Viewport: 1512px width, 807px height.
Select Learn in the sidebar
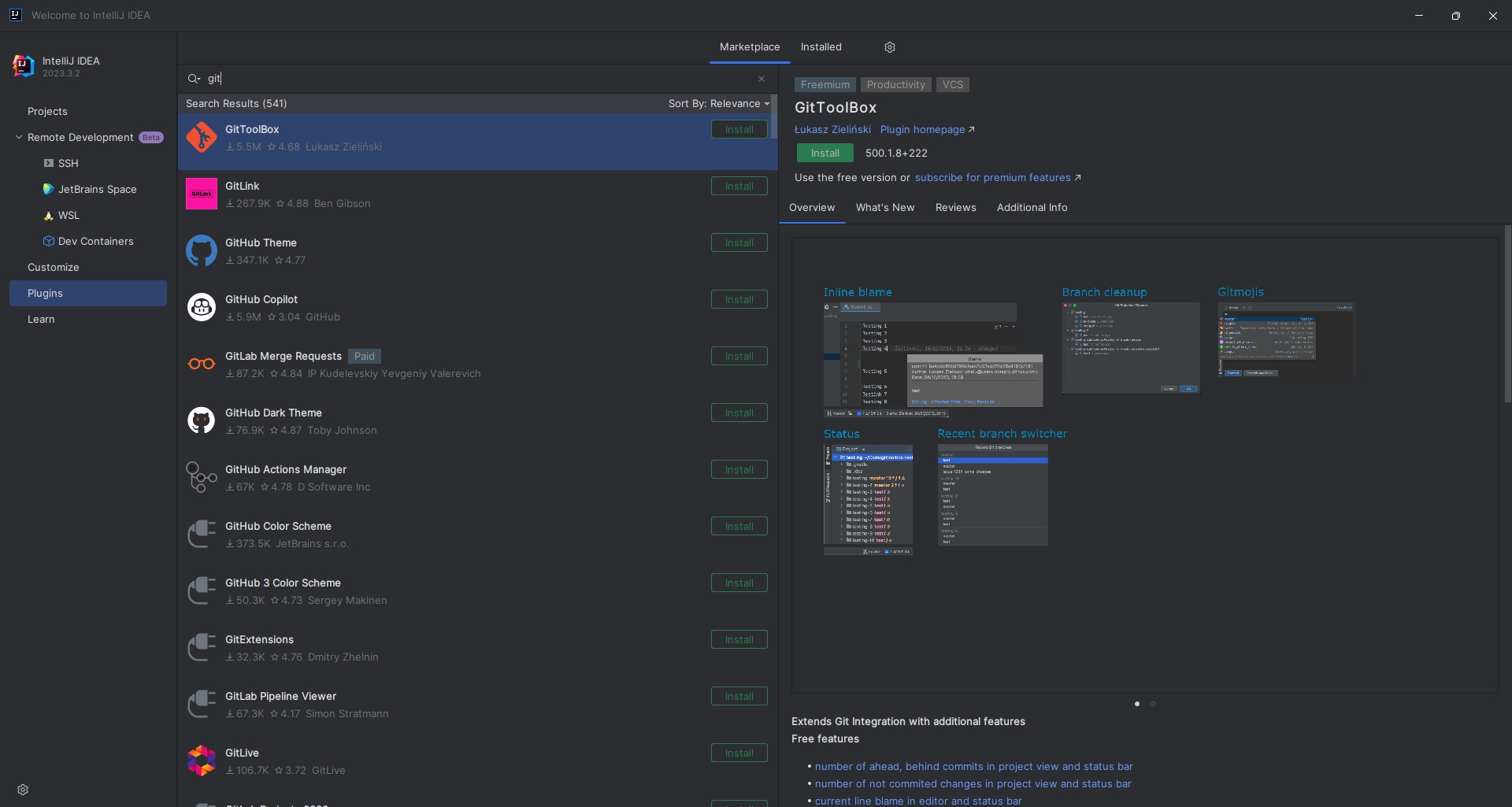tap(41, 320)
